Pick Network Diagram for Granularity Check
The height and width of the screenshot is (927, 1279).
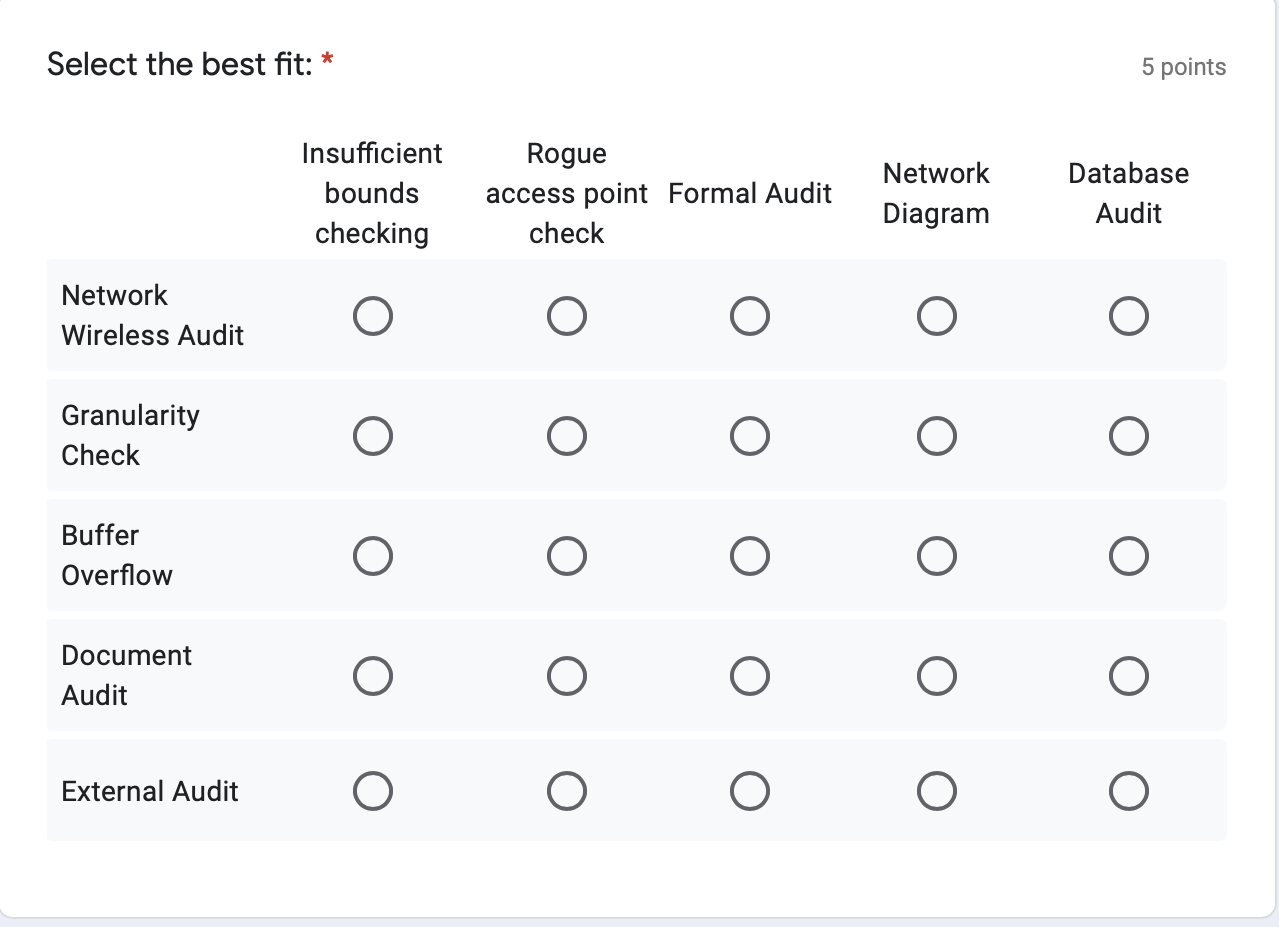pyautogui.click(x=937, y=435)
